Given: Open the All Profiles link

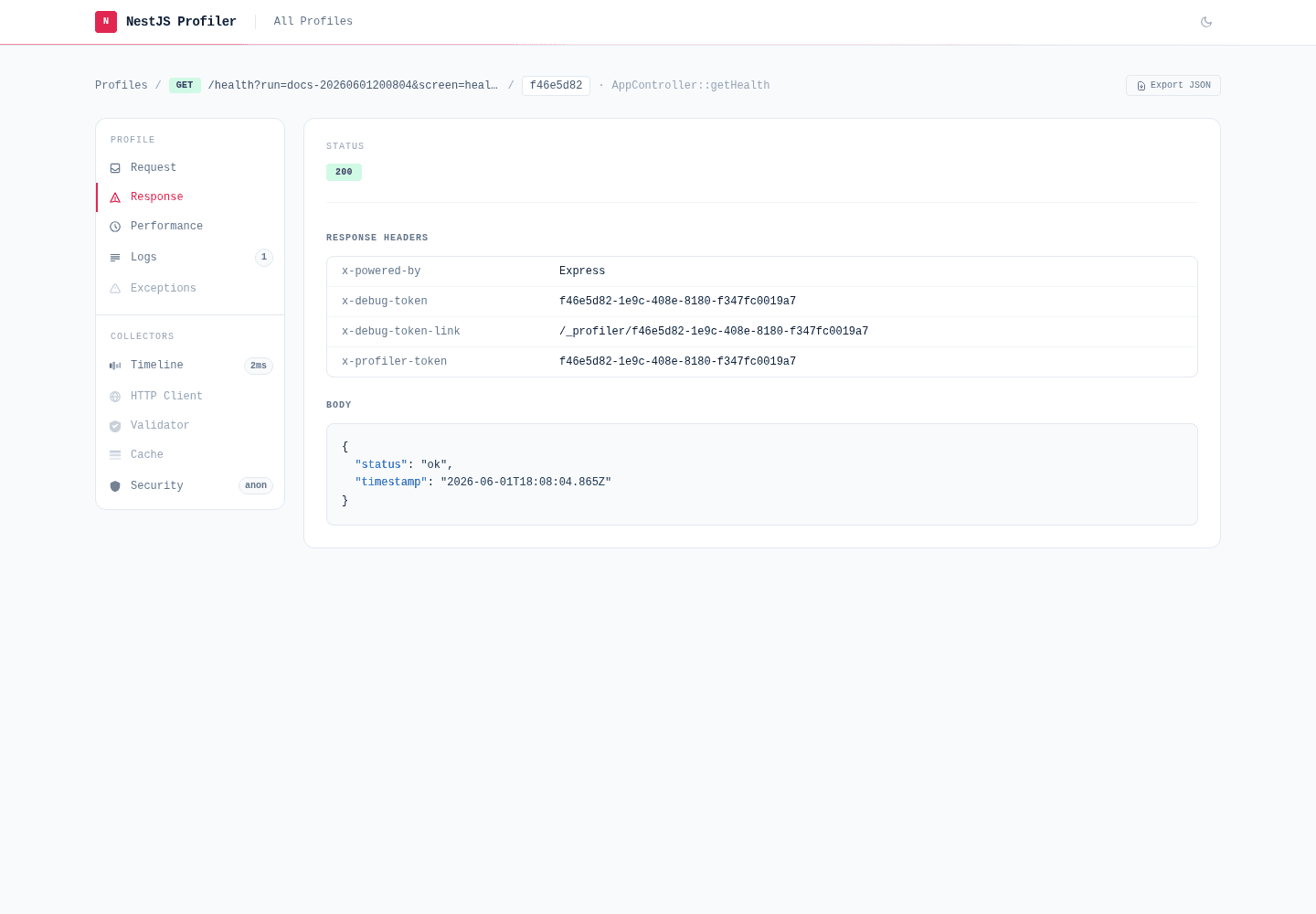Looking at the screenshot, I should coord(313,21).
